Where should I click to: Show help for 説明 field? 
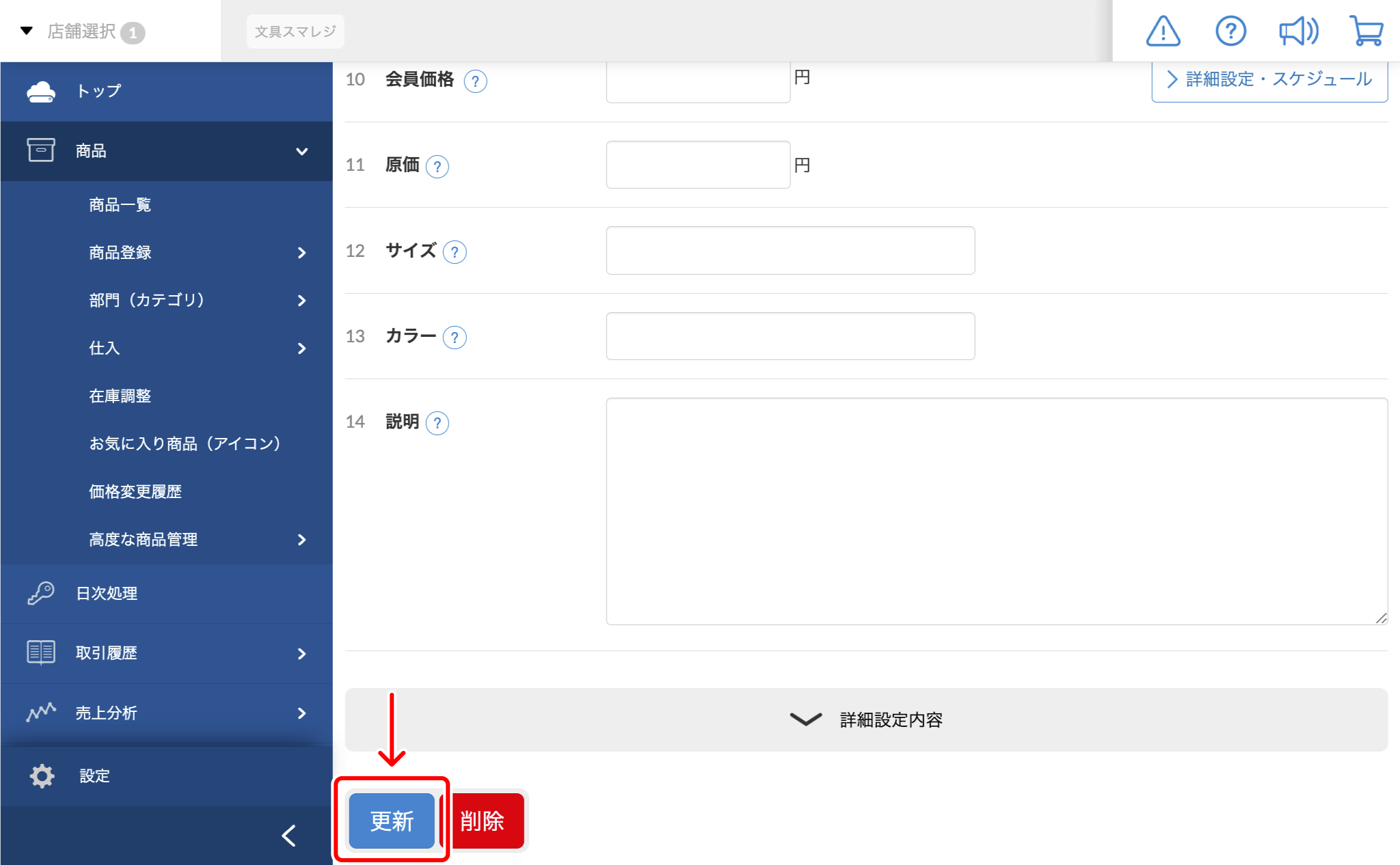[x=437, y=423]
